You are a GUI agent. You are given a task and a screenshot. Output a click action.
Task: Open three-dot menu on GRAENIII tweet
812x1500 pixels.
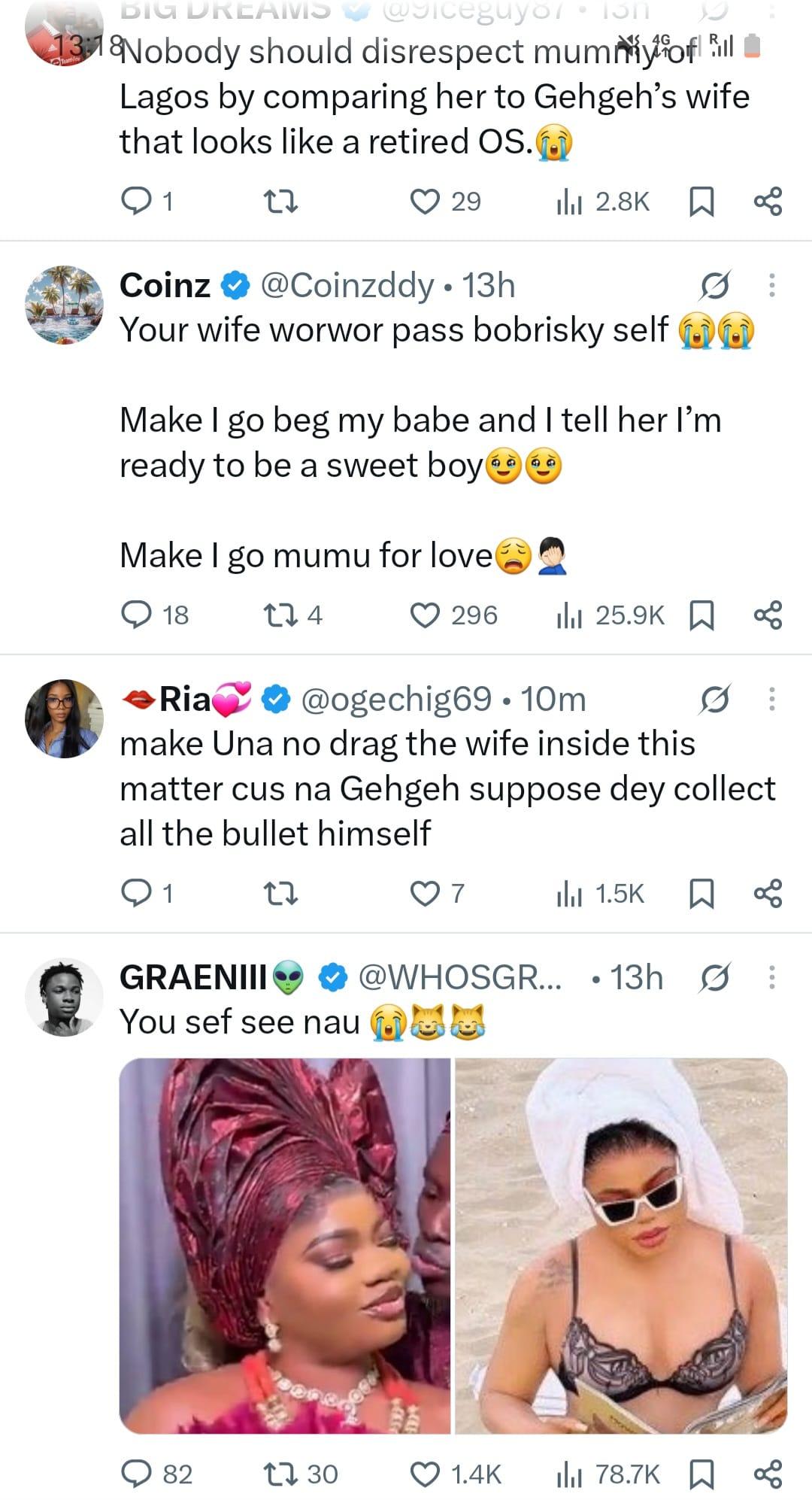[x=771, y=978]
